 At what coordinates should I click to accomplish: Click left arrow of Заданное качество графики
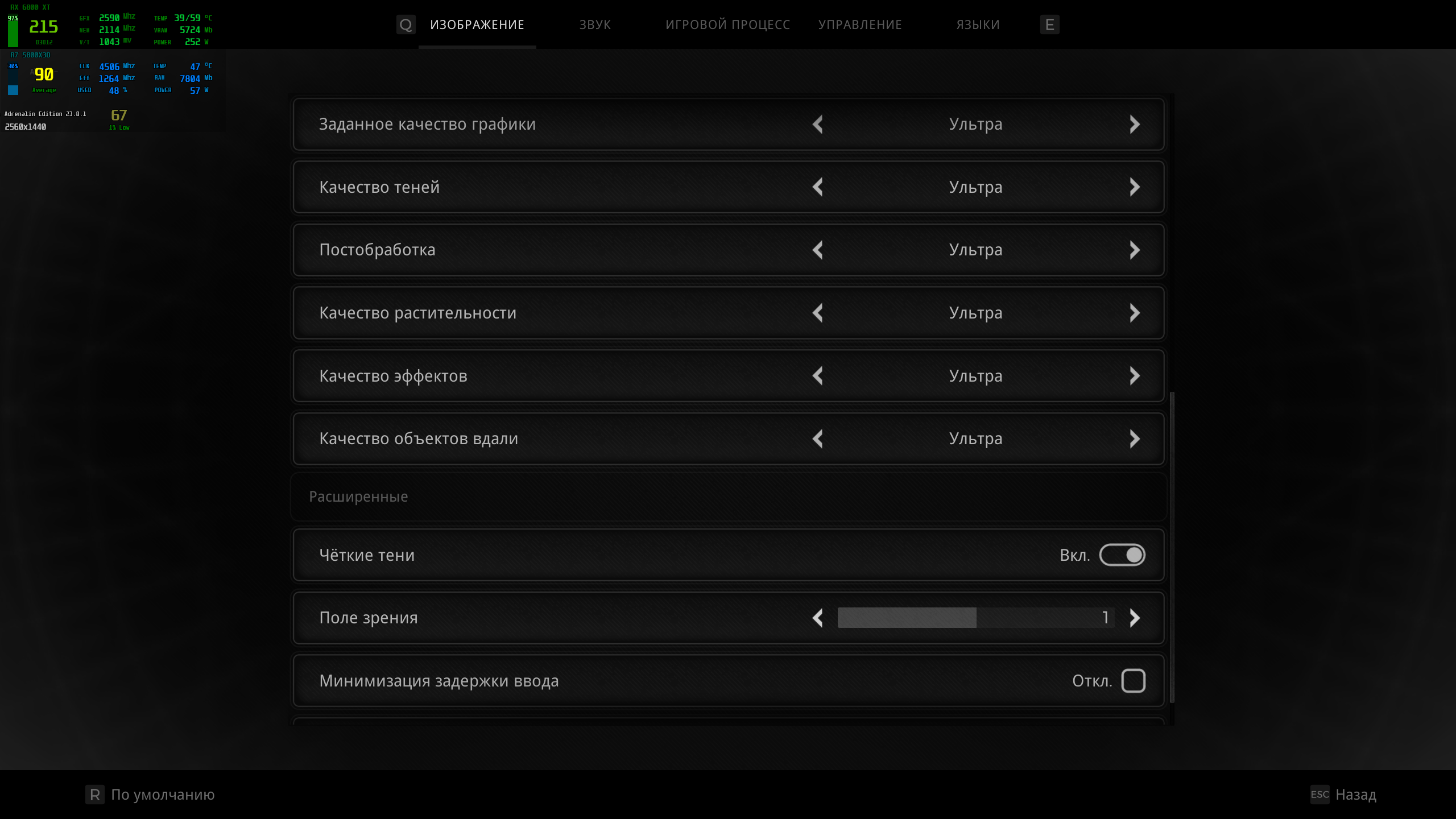tap(818, 125)
